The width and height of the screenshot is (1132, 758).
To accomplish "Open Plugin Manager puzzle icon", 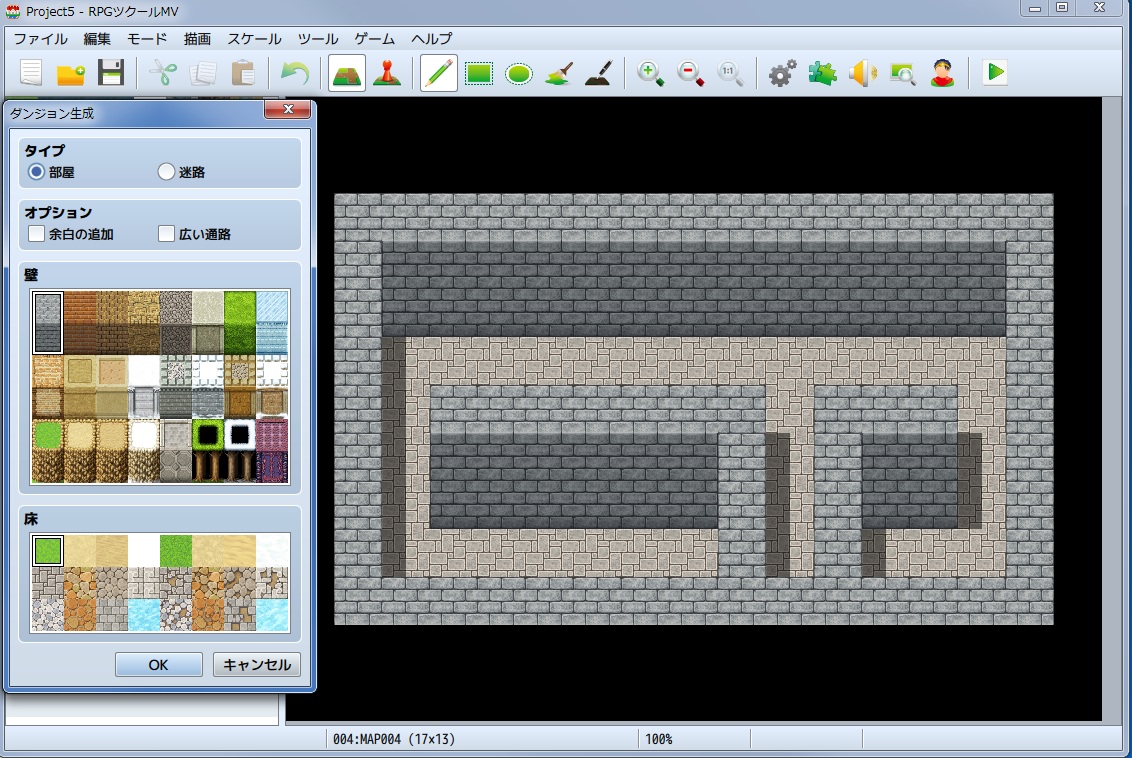I will [822, 73].
